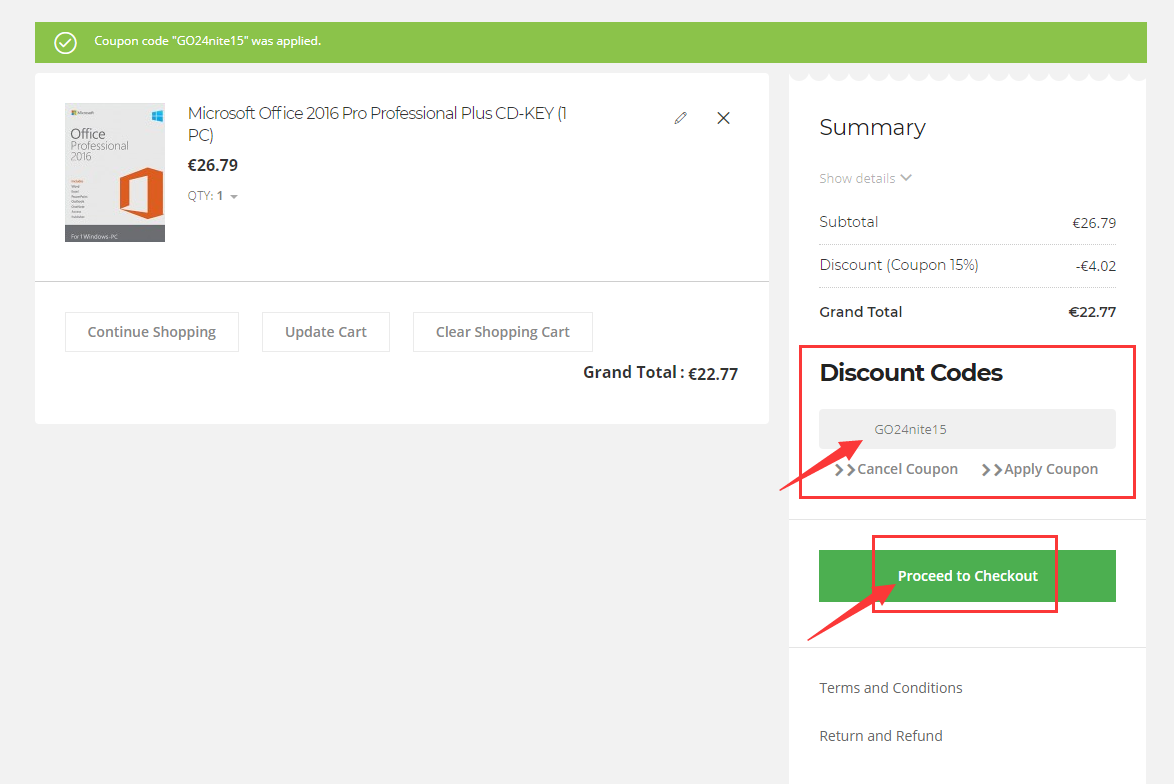This screenshot has width=1174, height=784.
Task: Focus the discount code input field
Action: click(967, 429)
